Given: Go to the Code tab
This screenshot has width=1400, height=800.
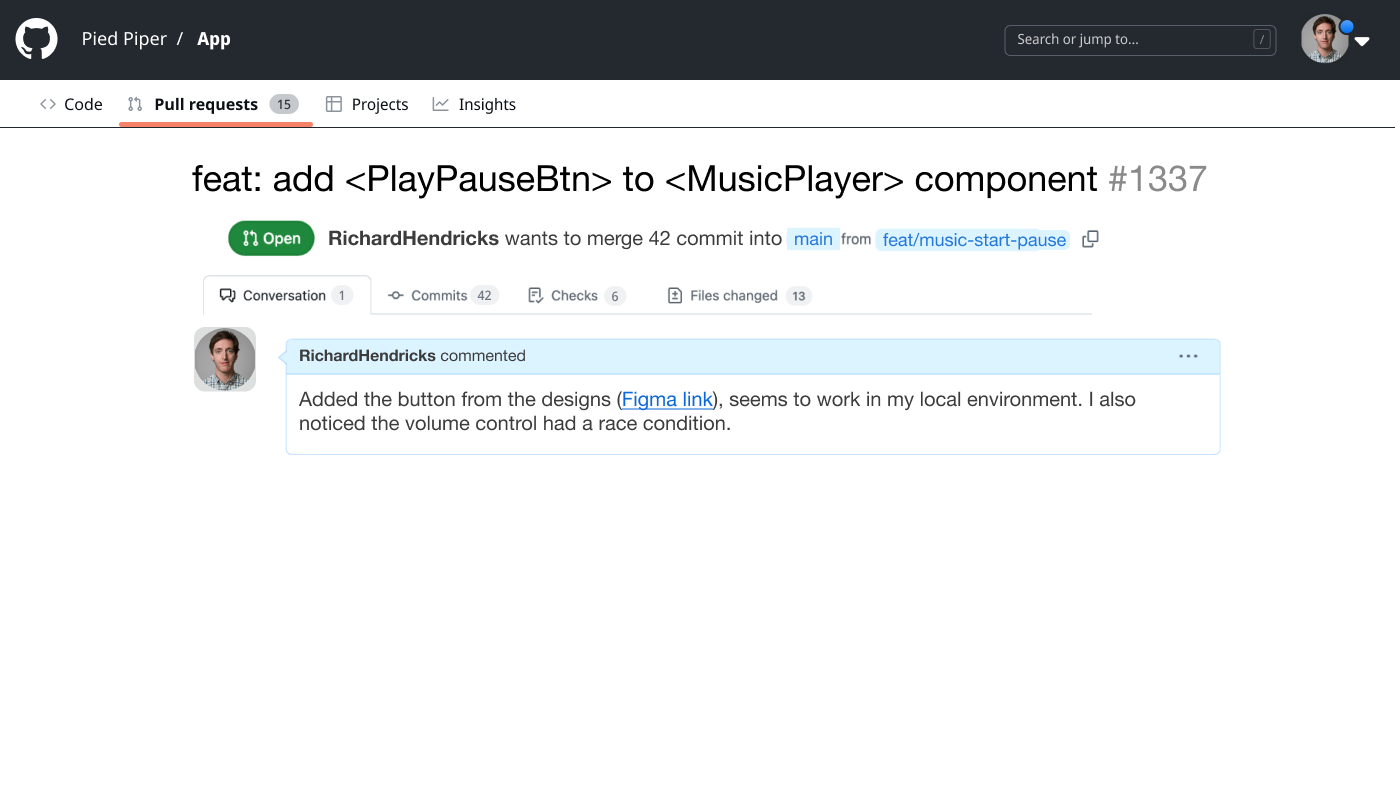Looking at the screenshot, I should point(71,104).
